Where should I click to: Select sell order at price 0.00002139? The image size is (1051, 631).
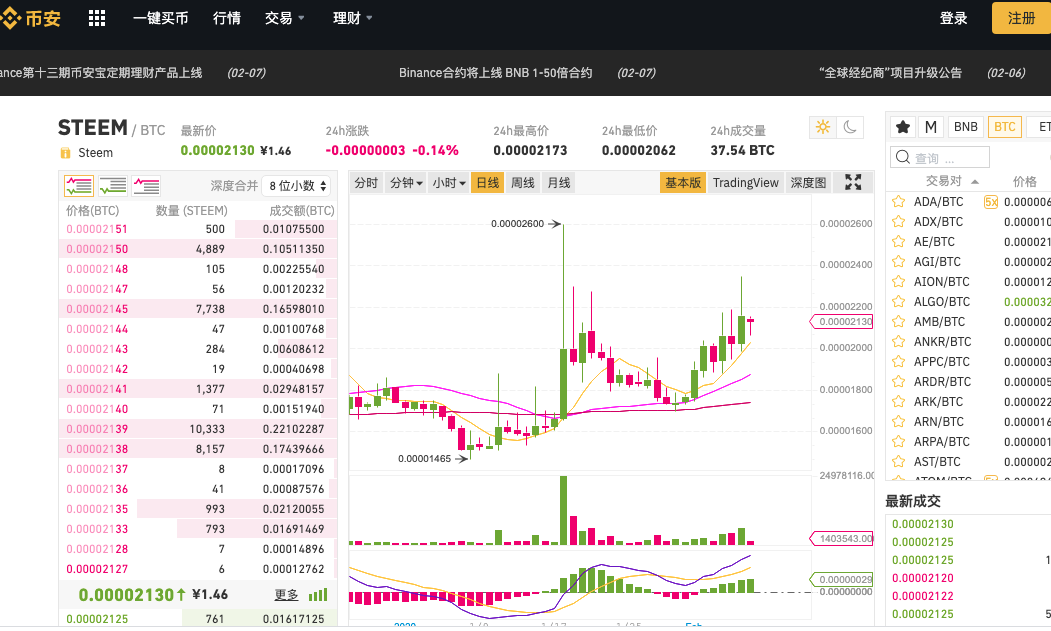[198, 428]
